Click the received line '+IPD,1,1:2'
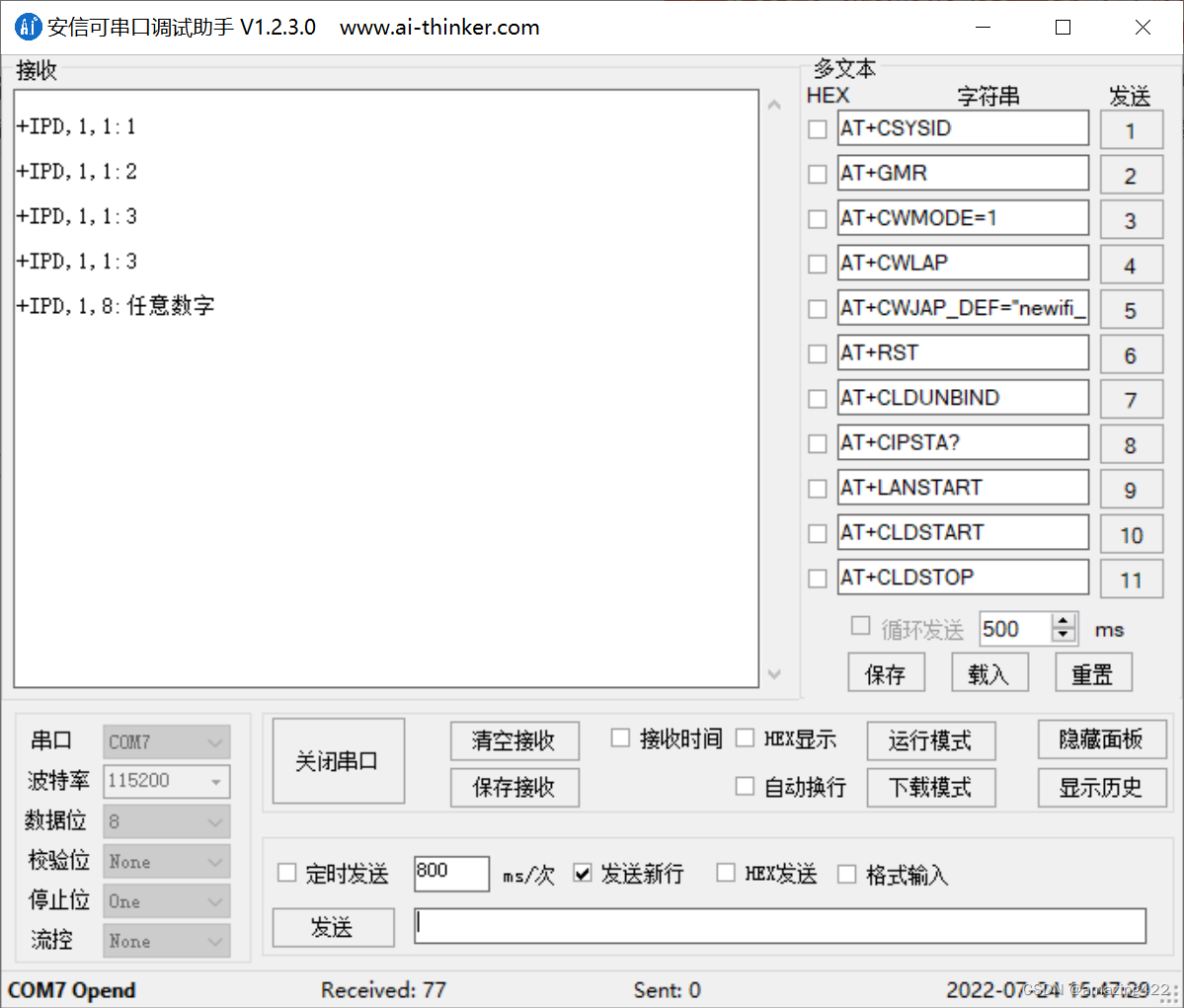1184x1008 pixels. 77,172
